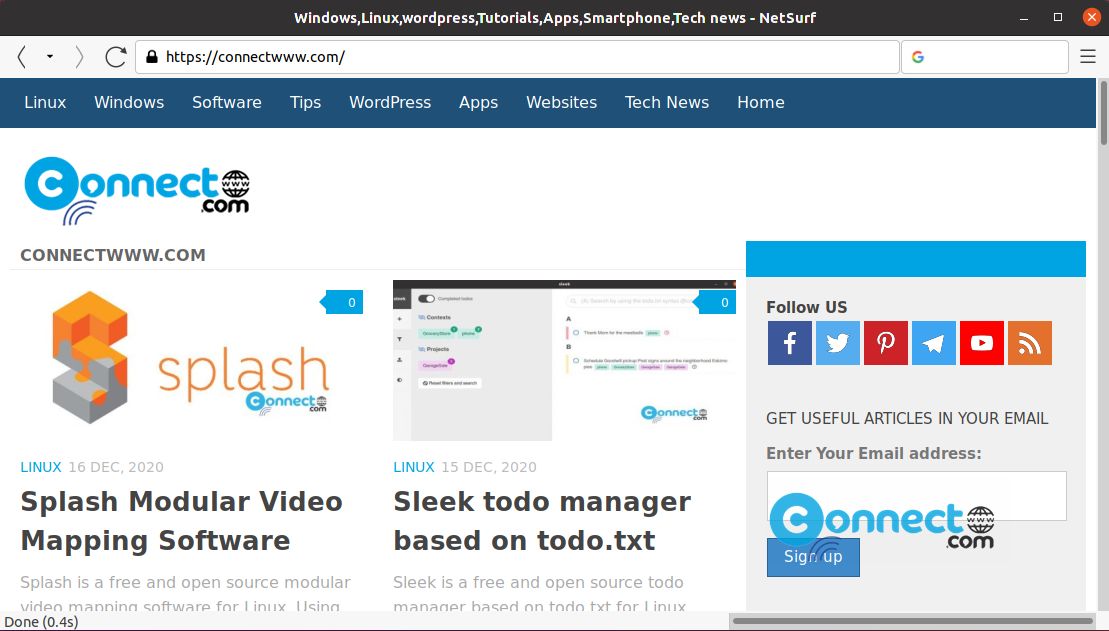Go back with the browser back arrow

(x=22, y=57)
